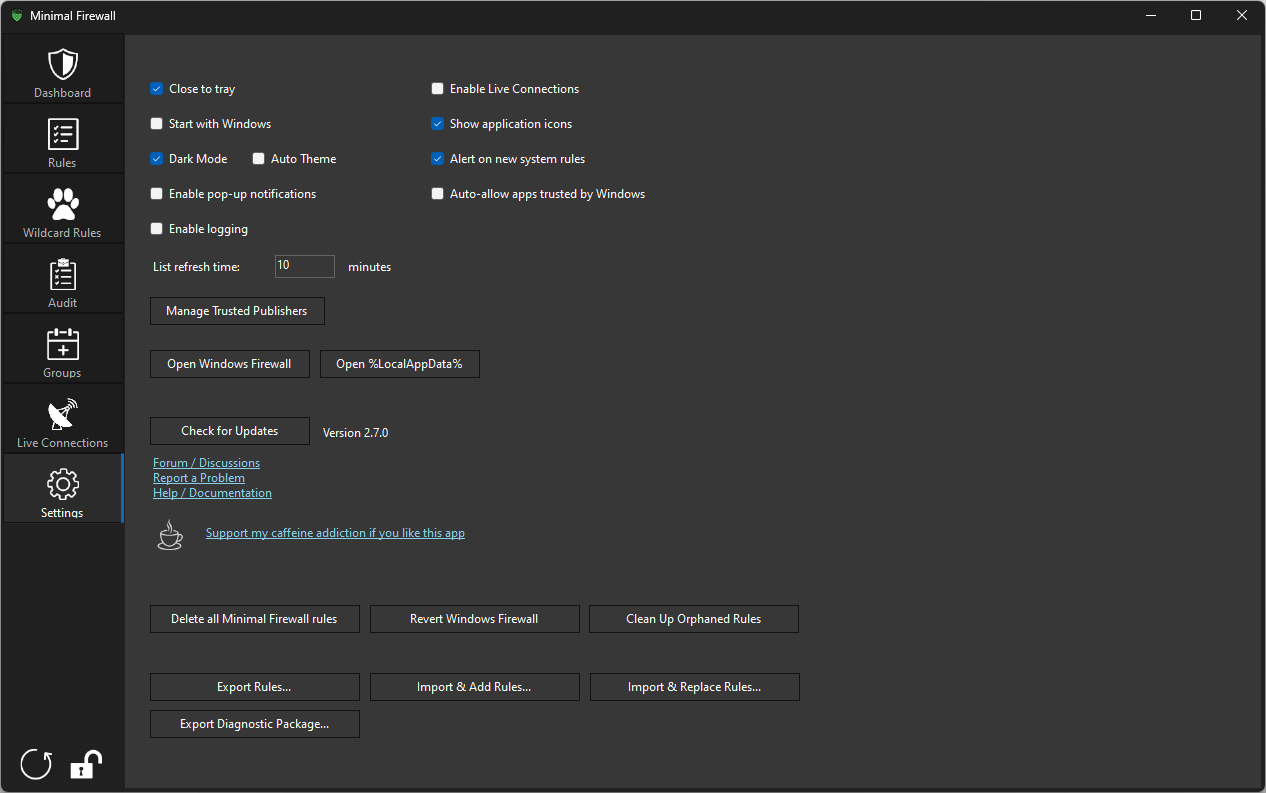This screenshot has width=1266, height=793.
Task: Check Auto-allow apps trusted by Windows
Action: coord(438,194)
